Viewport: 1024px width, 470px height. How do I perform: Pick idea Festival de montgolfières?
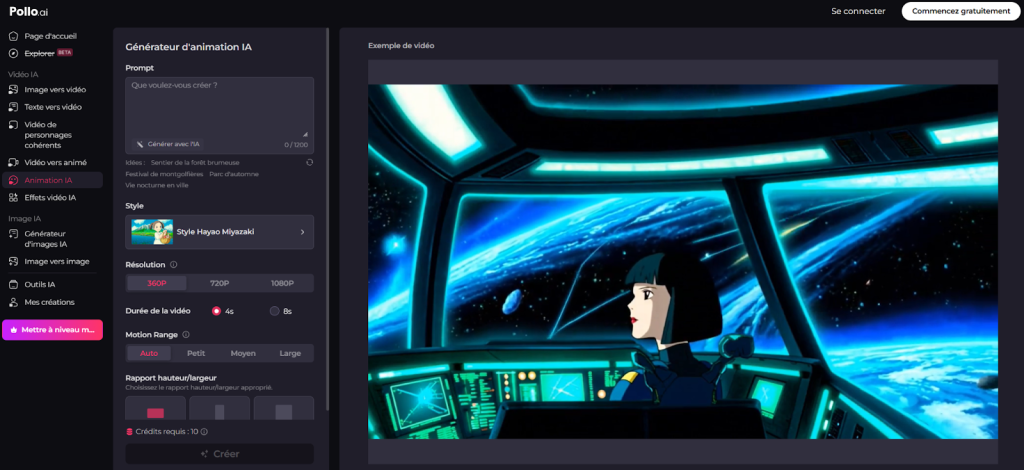164,174
